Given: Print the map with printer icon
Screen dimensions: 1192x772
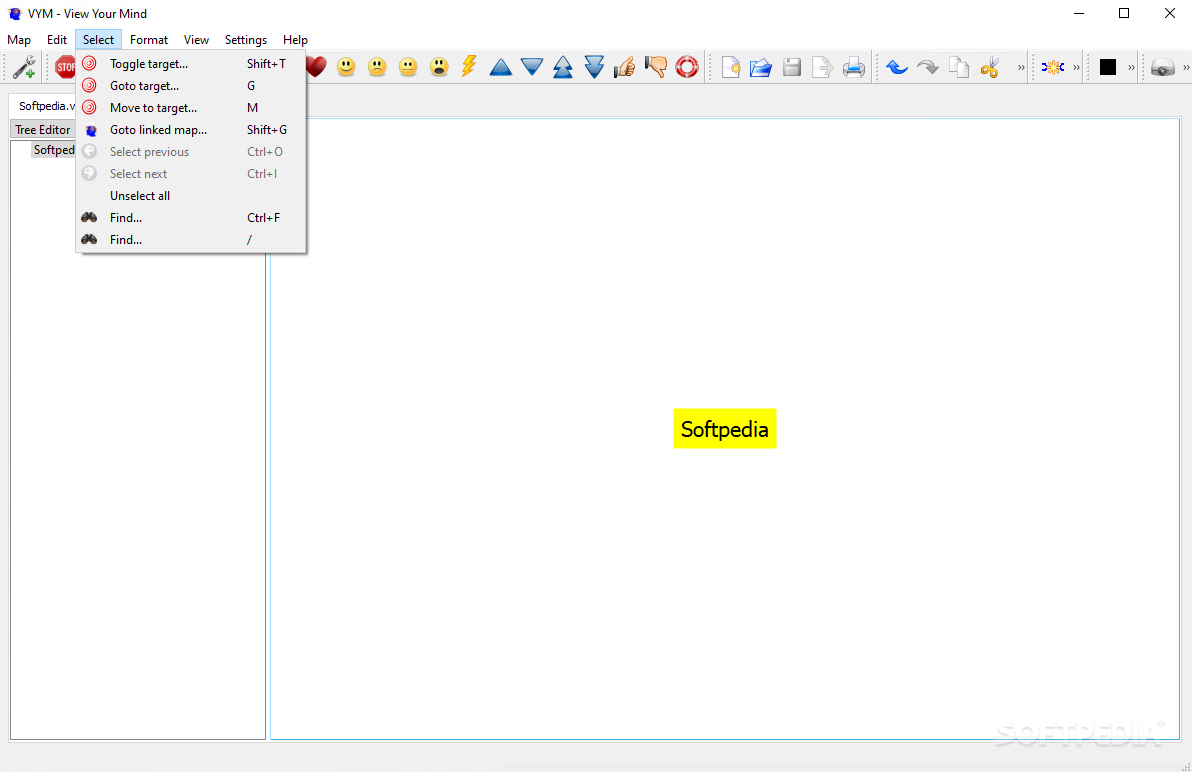Looking at the screenshot, I should coord(854,67).
